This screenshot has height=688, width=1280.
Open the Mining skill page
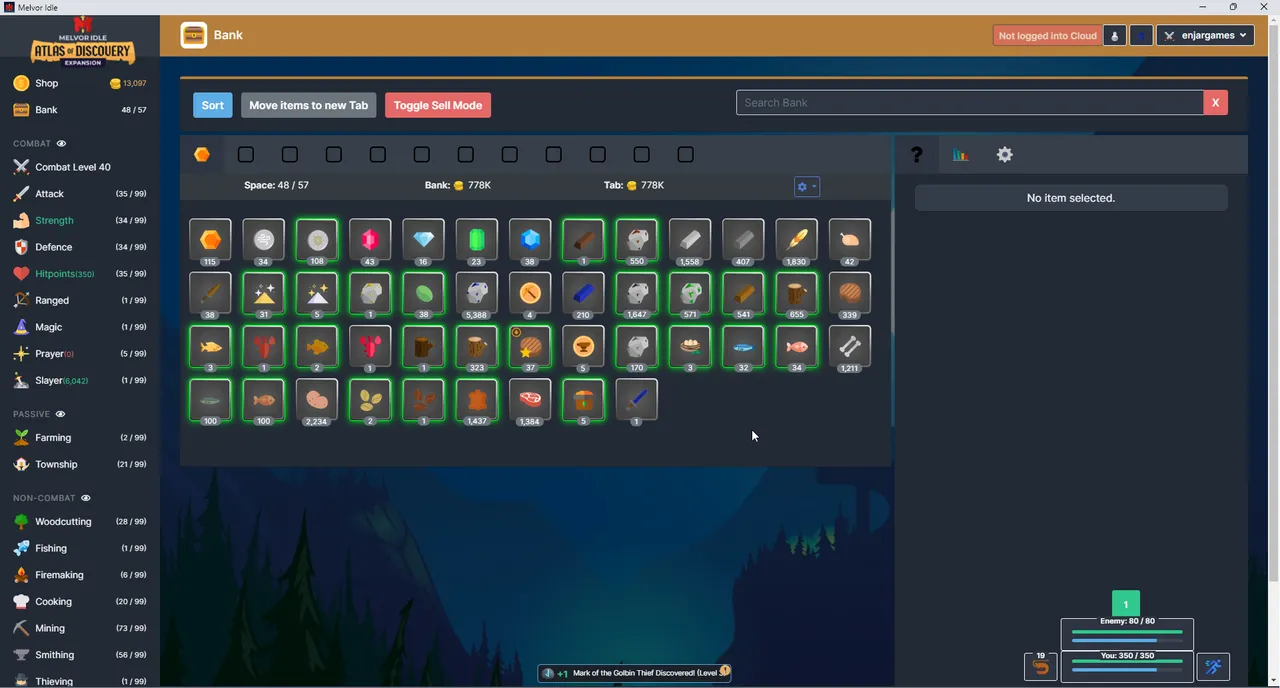point(80,628)
